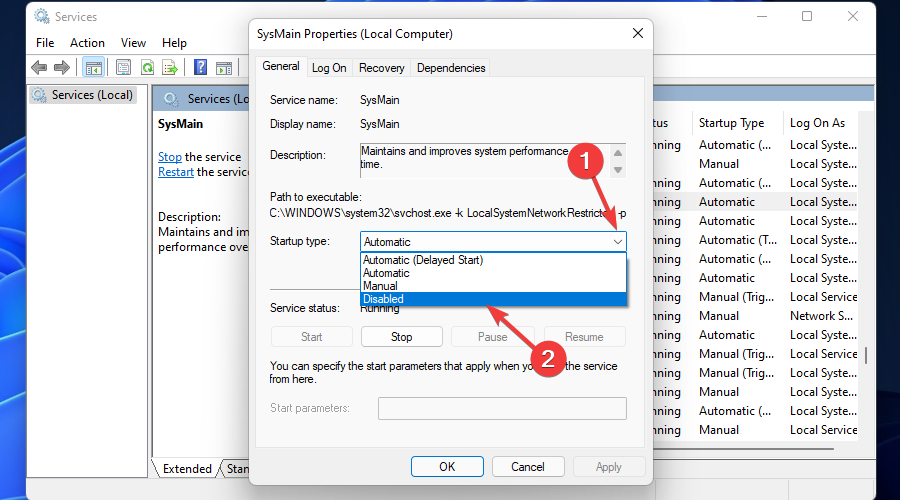Choose Disabled from the startup type list
Screen dimensions: 900x500
pos(493,299)
